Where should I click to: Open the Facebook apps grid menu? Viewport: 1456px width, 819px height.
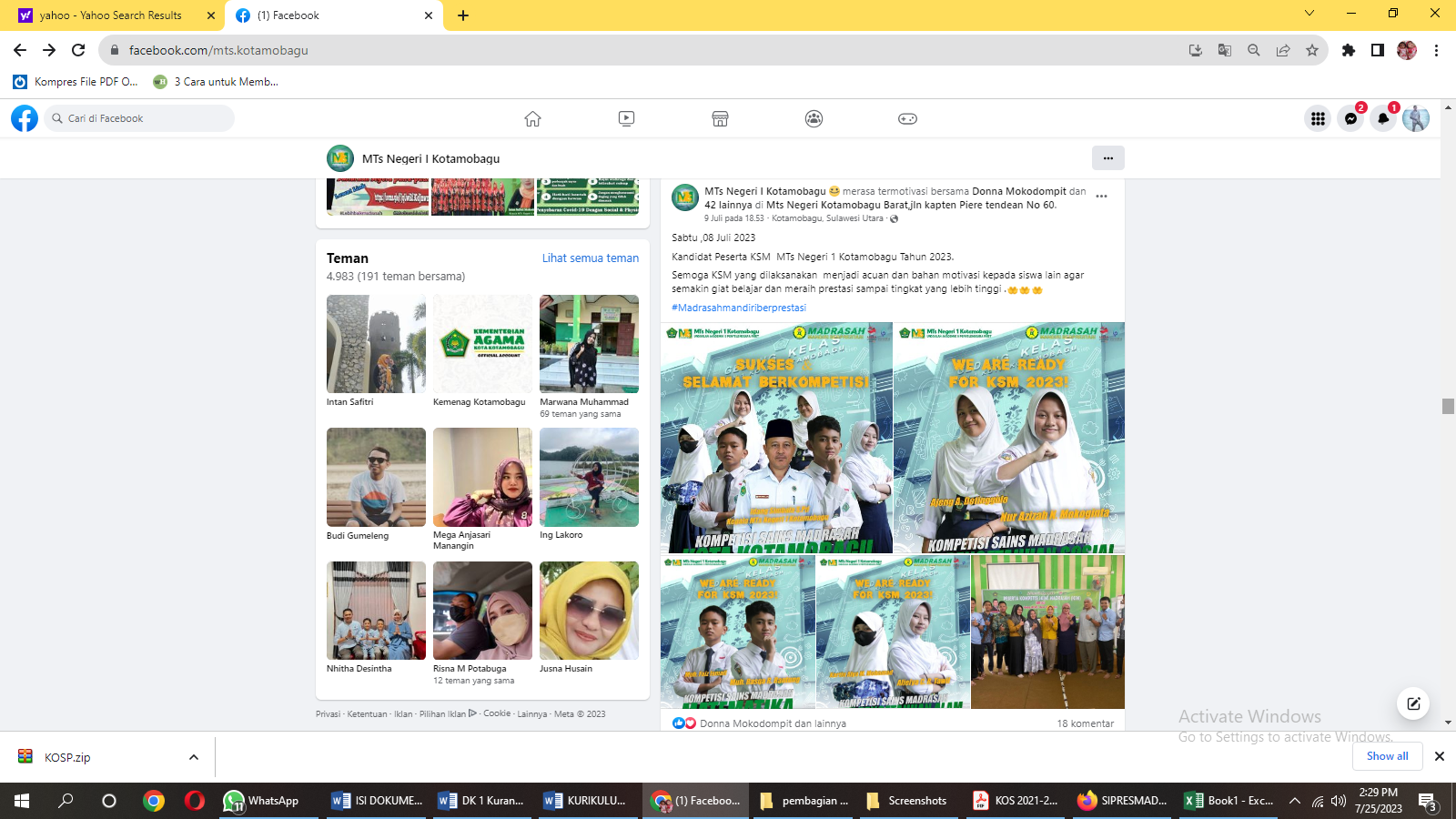1318,118
